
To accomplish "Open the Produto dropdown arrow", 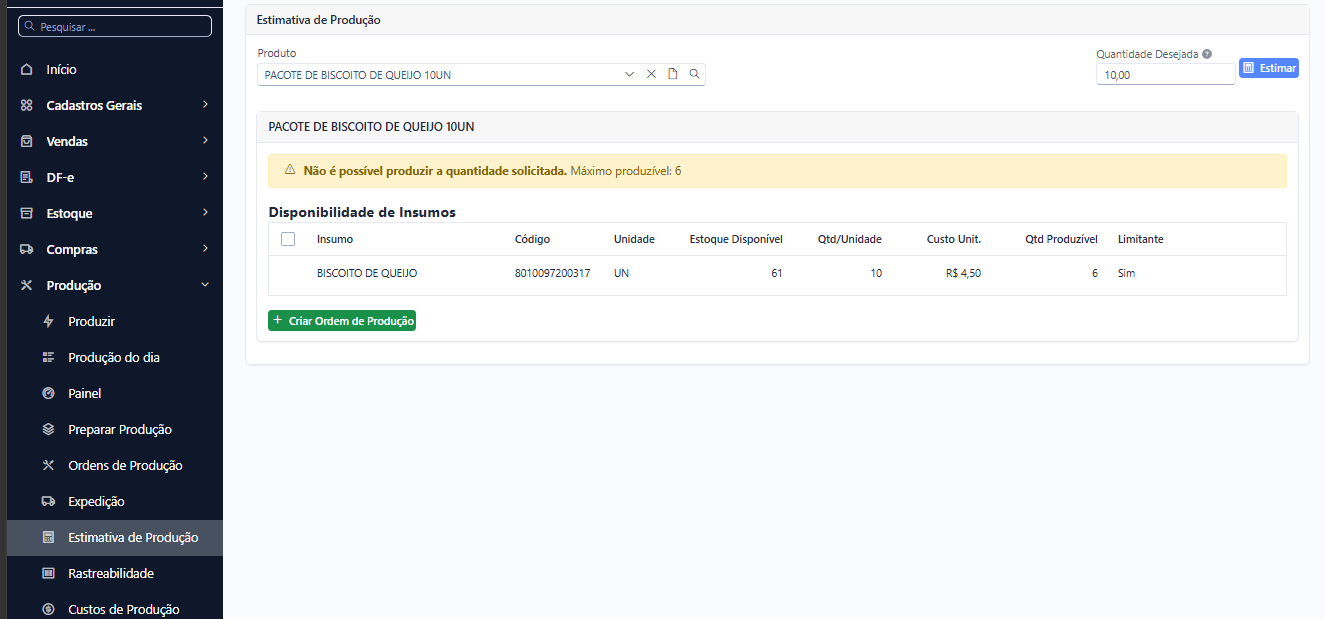I will pos(630,74).
